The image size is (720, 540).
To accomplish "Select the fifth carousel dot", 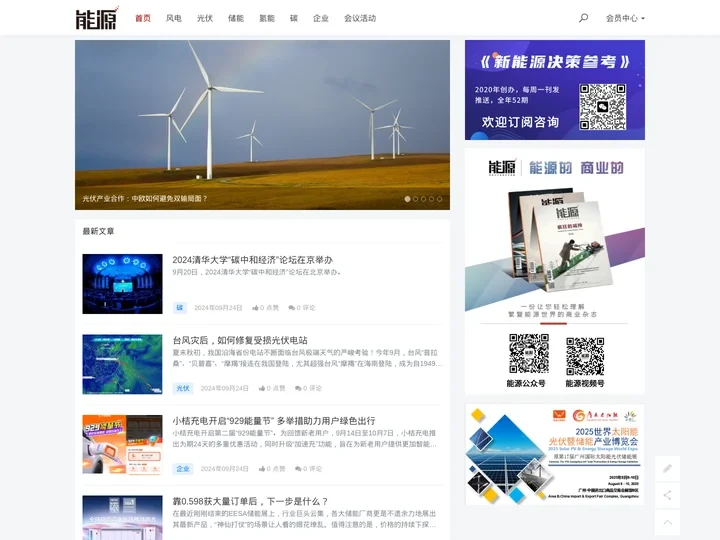I will click(439, 199).
